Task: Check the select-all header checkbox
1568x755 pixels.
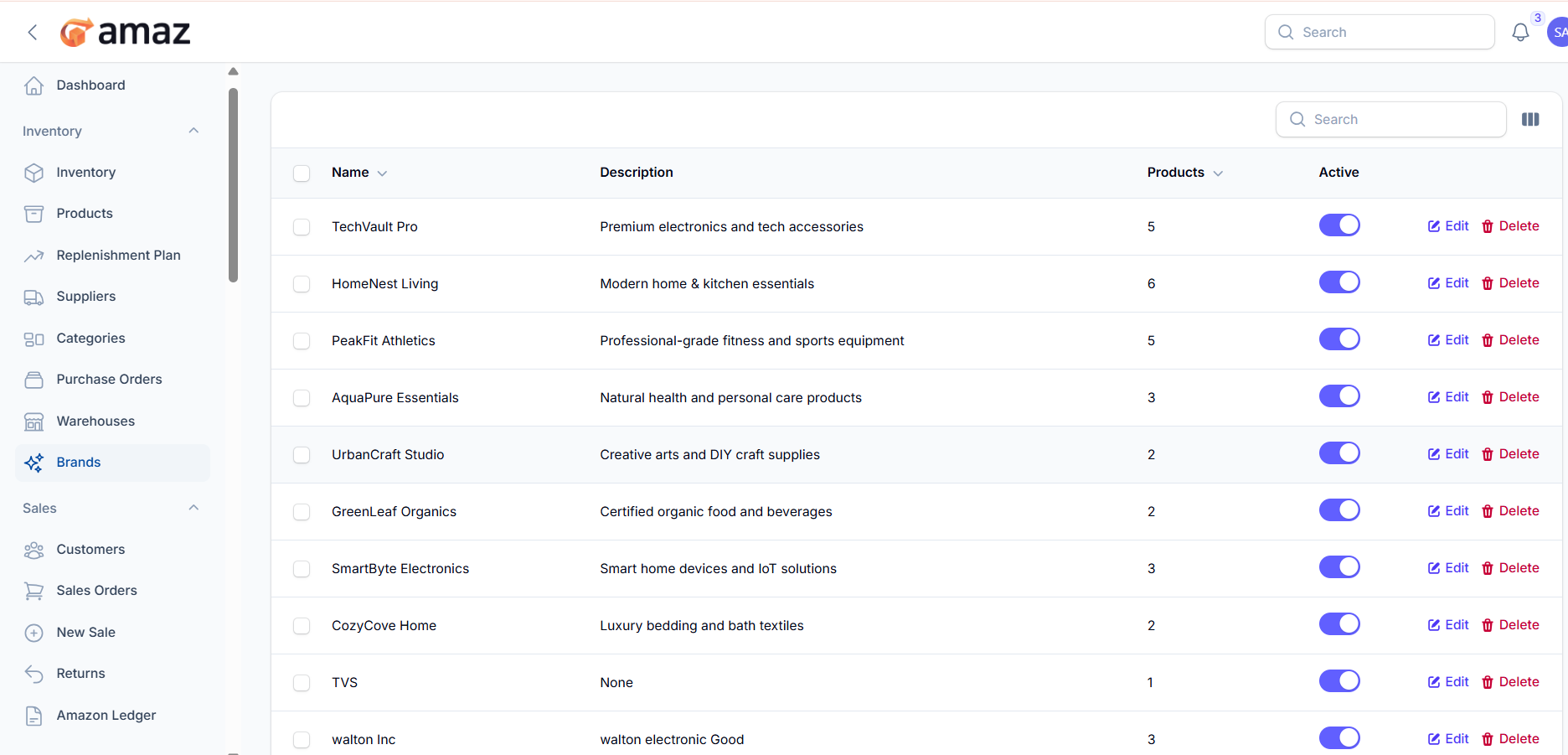Action: (302, 173)
